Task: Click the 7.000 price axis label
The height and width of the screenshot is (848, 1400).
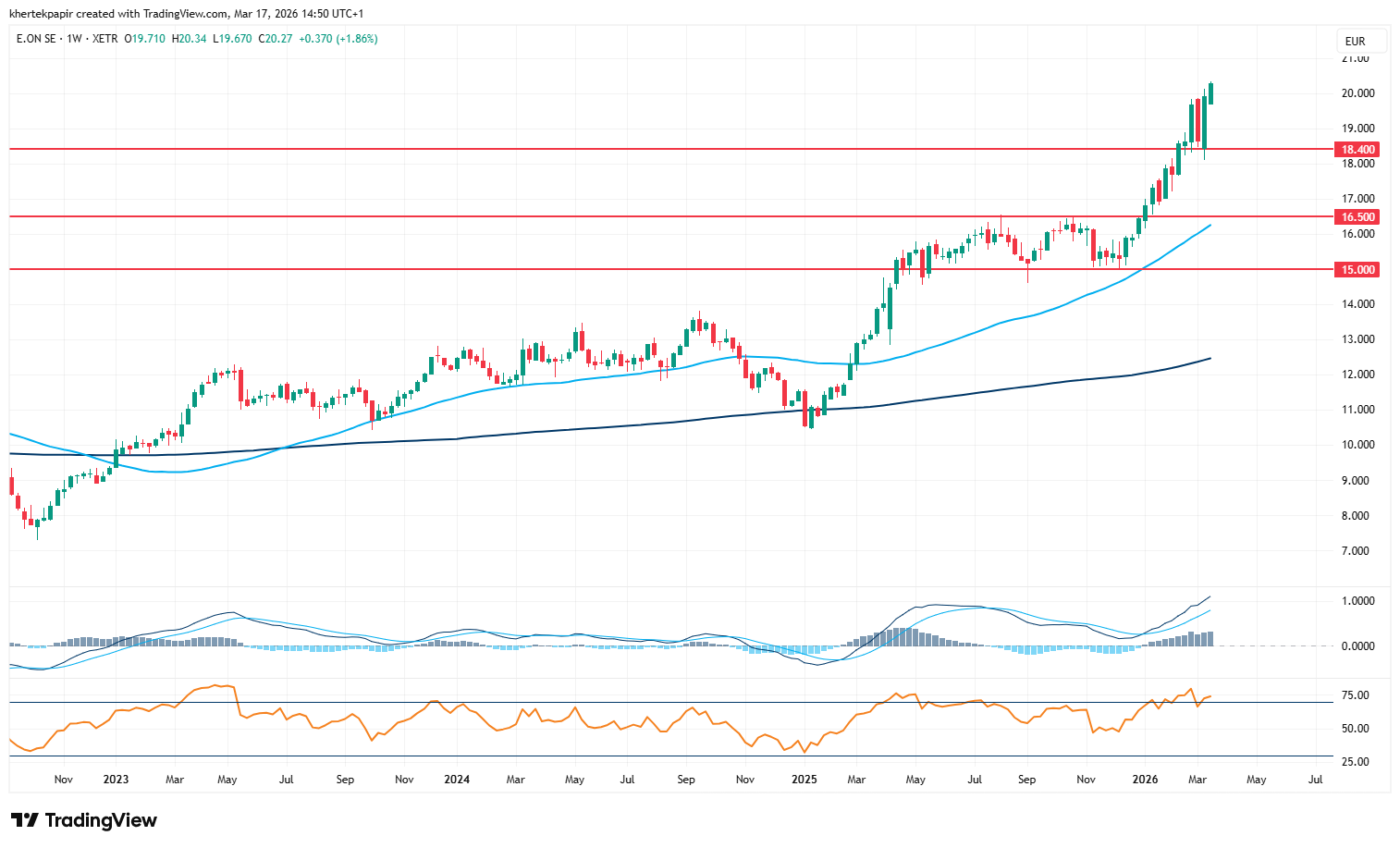Action: click(x=1357, y=551)
